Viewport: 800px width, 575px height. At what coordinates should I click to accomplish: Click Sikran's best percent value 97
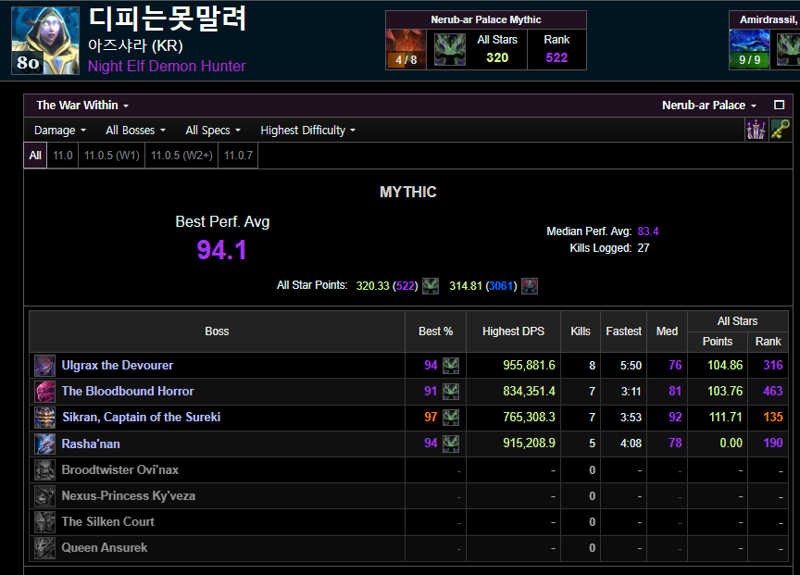coord(431,417)
